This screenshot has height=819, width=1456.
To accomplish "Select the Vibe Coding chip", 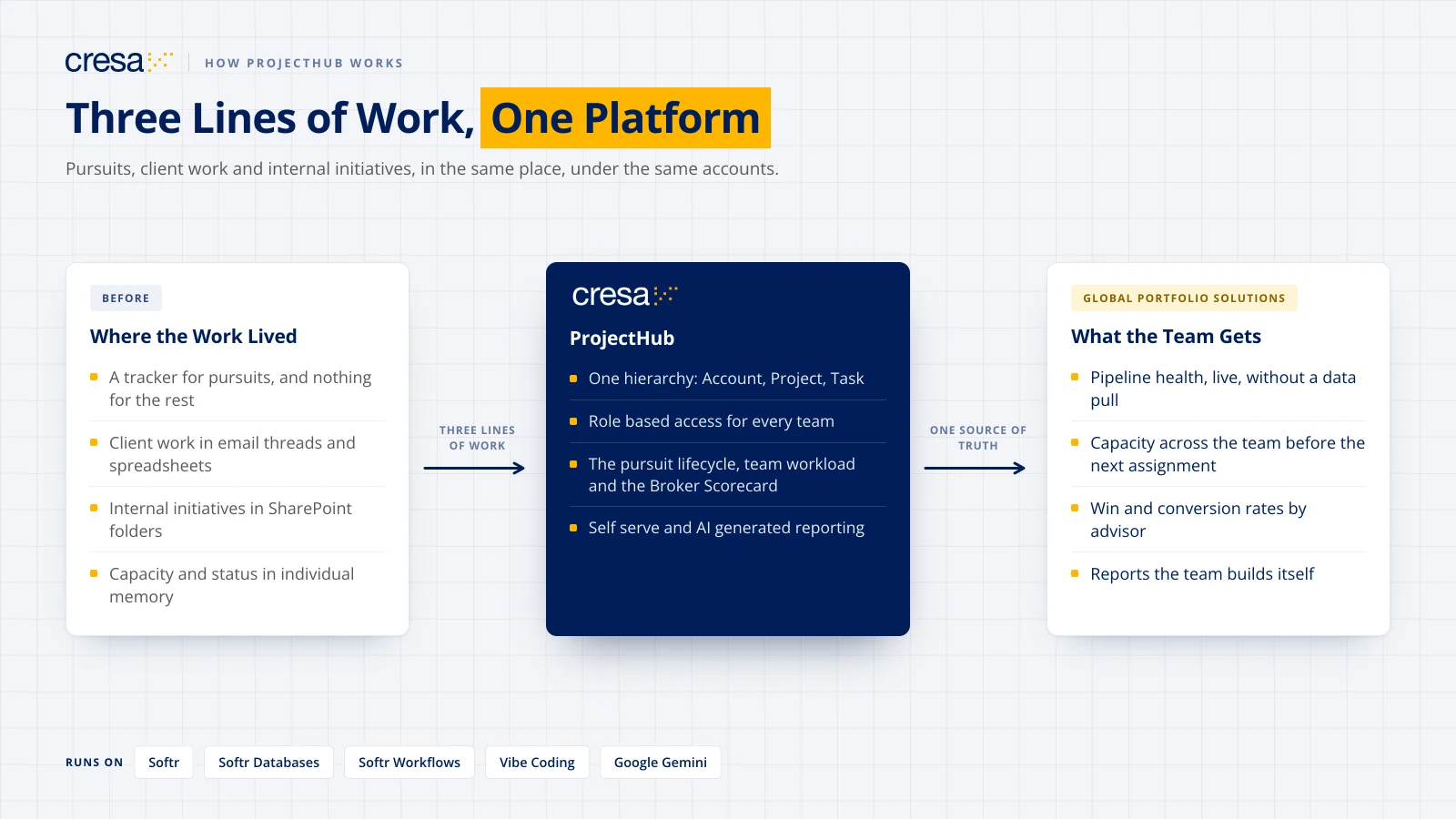I will click(537, 763).
